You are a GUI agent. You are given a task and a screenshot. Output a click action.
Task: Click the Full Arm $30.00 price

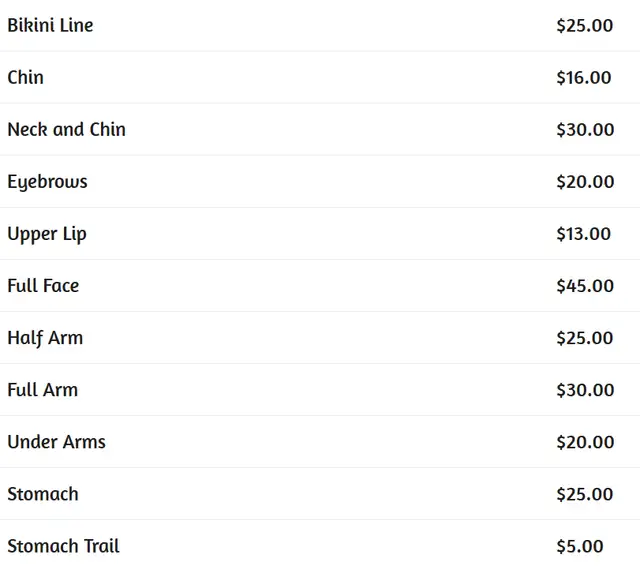(x=585, y=390)
